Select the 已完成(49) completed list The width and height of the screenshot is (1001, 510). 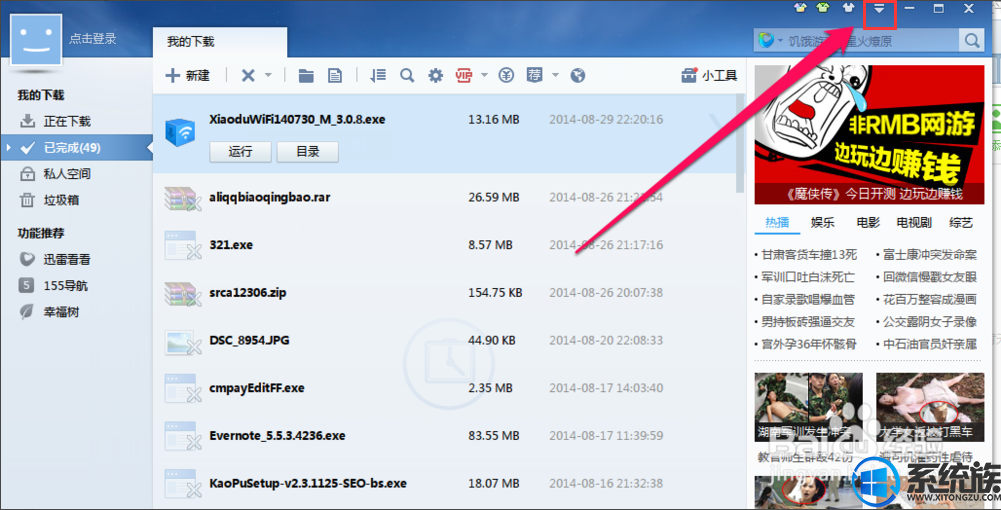coord(72,148)
